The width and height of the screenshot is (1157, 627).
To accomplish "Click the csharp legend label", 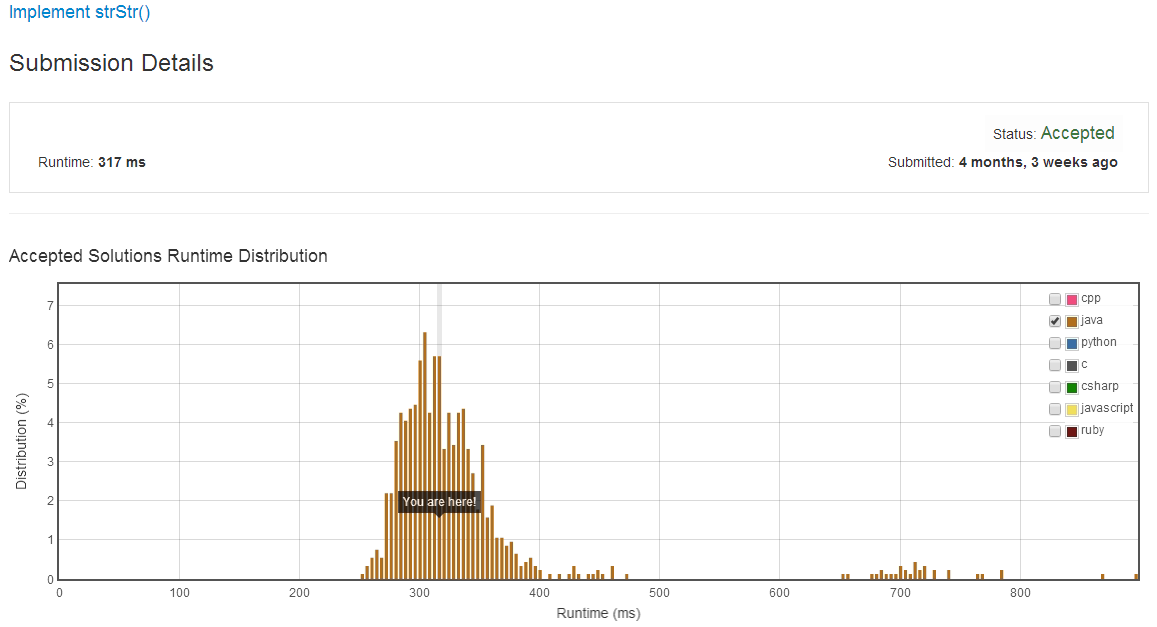I will click(x=1099, y=386).
